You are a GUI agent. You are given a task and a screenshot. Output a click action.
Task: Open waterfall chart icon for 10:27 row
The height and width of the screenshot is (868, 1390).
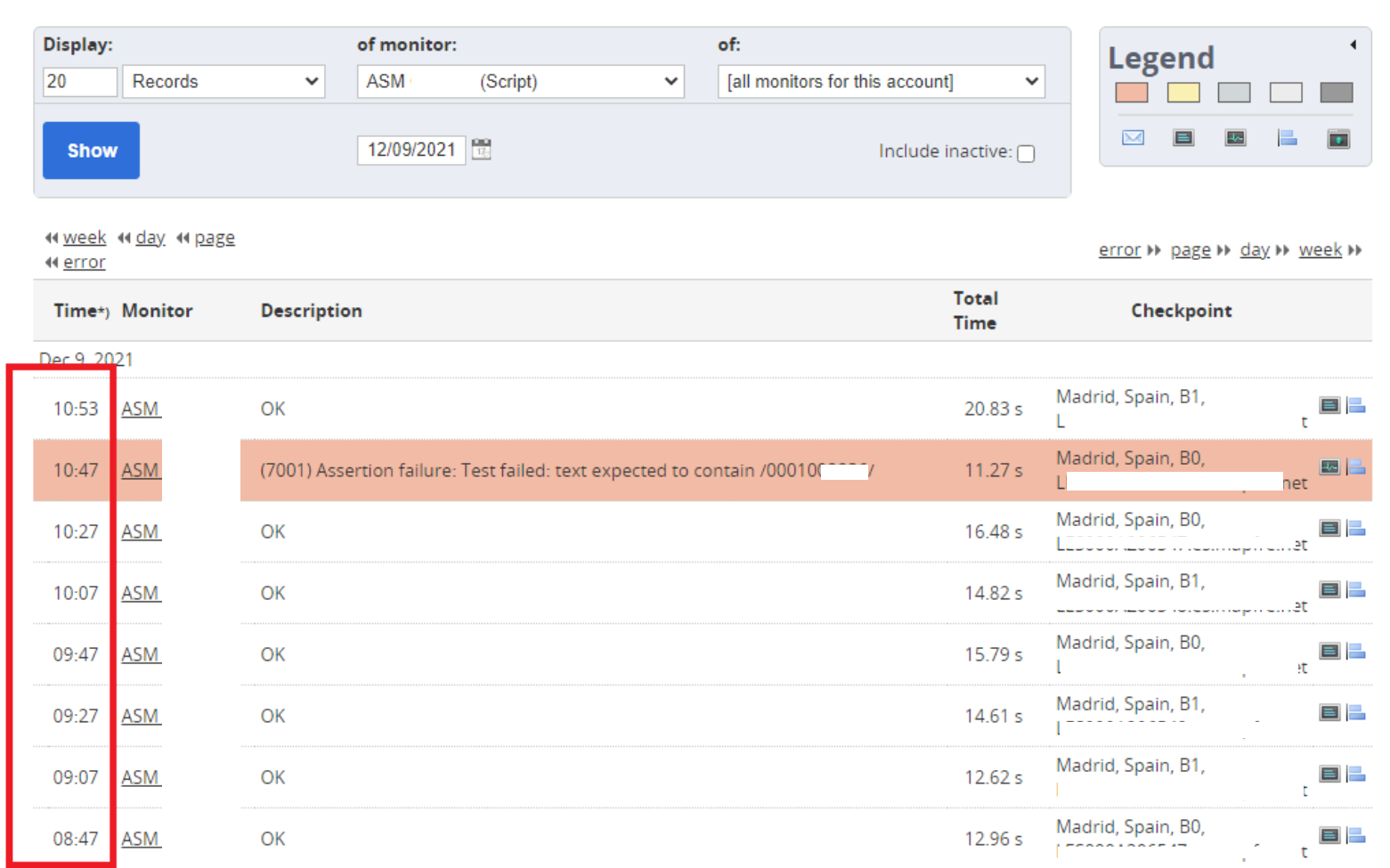[1356, 529]
